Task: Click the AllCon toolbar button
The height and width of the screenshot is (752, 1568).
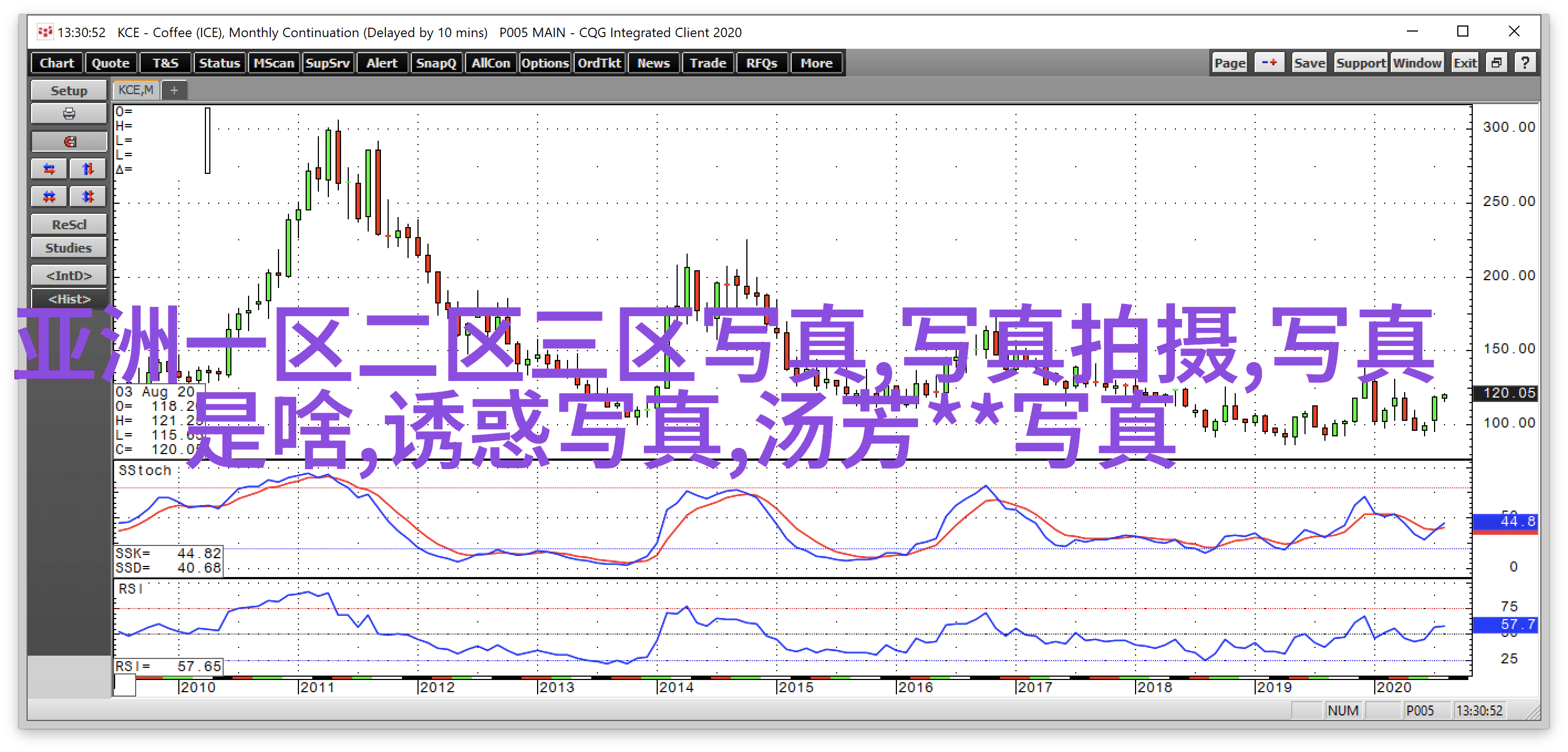Action: click(x=491, y=63)
